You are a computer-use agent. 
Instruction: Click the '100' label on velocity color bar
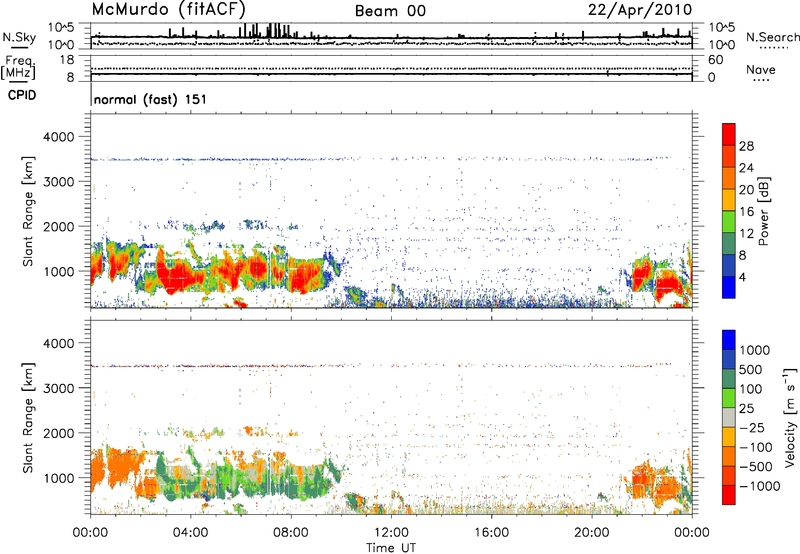click(751, 389)
